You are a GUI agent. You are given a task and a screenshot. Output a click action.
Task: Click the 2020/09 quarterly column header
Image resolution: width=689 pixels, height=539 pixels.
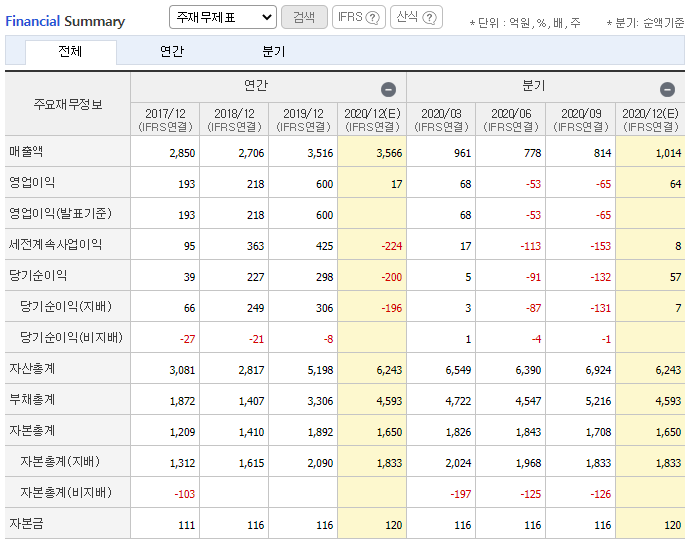[x=581, y=119]
